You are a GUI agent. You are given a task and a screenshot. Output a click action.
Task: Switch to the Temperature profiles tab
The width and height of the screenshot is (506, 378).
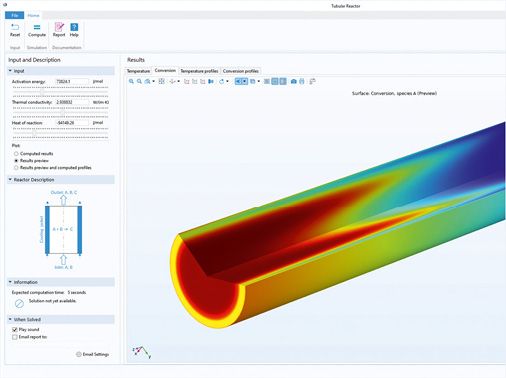tap(199, 71)
